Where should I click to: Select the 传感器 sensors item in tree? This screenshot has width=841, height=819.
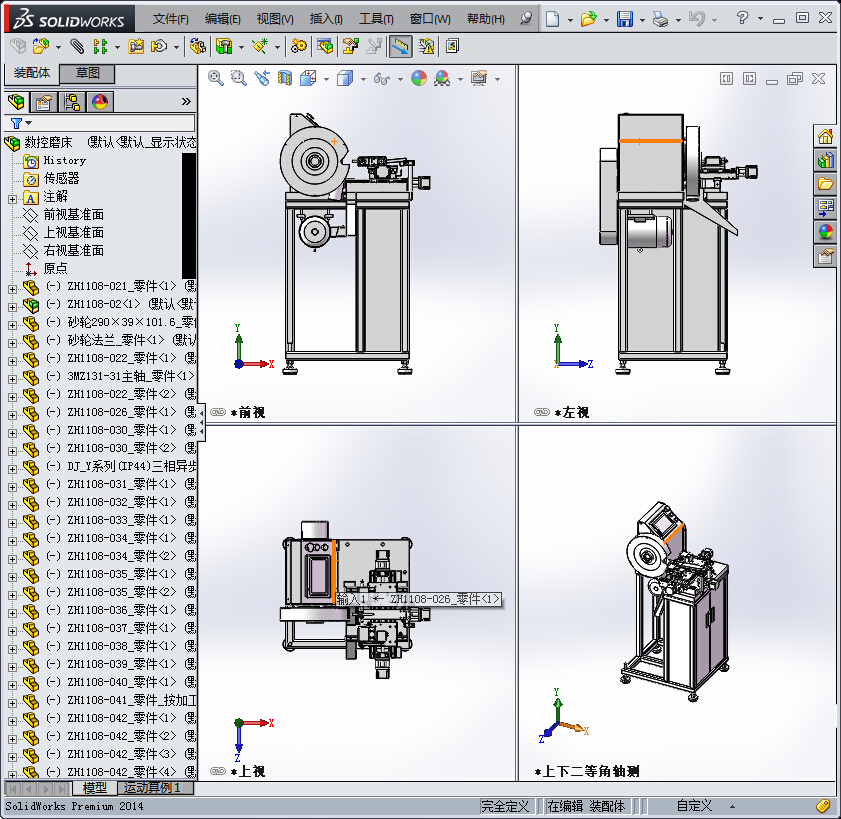coord(61,178)
